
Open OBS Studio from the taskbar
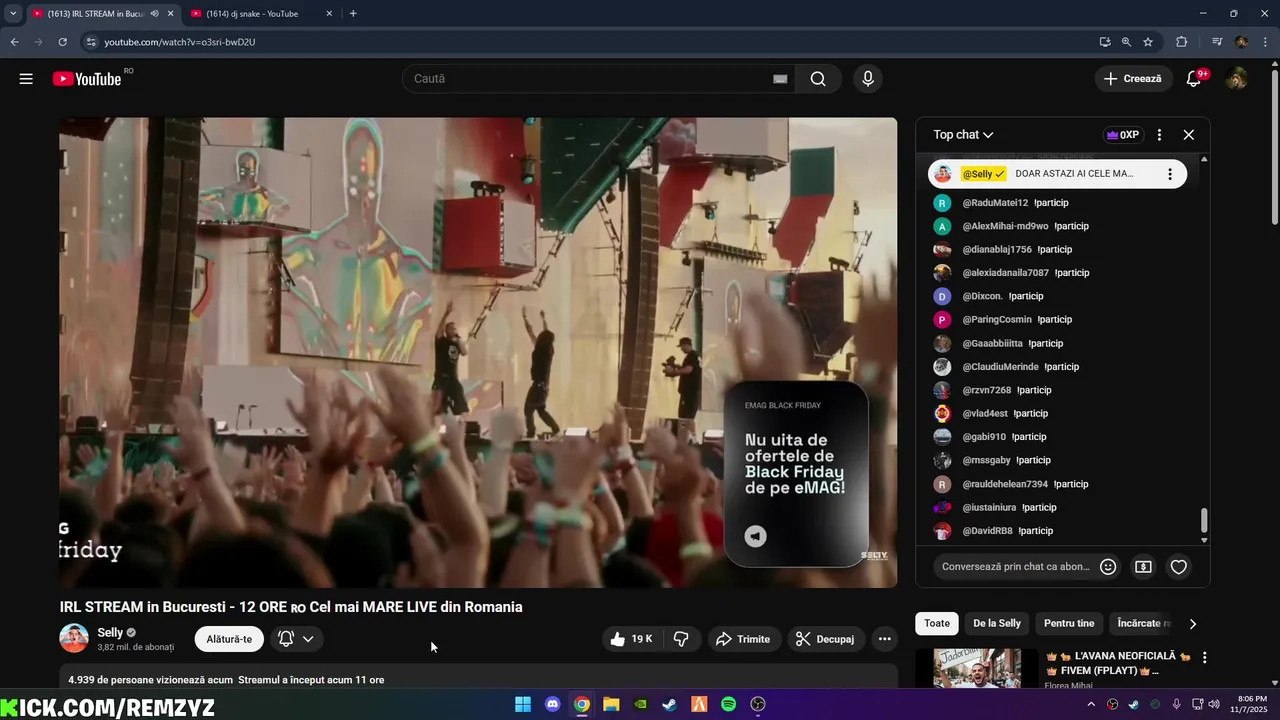pyautogui.click(x=758, y=704)
